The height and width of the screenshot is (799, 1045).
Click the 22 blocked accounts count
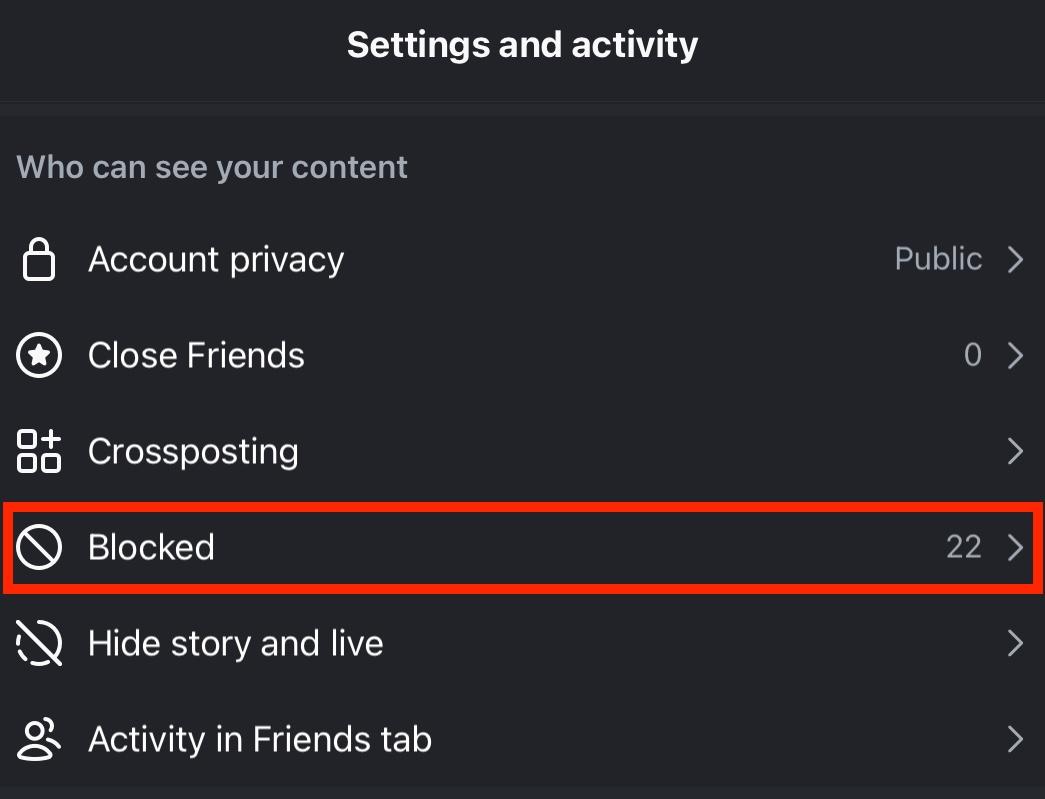963,547
